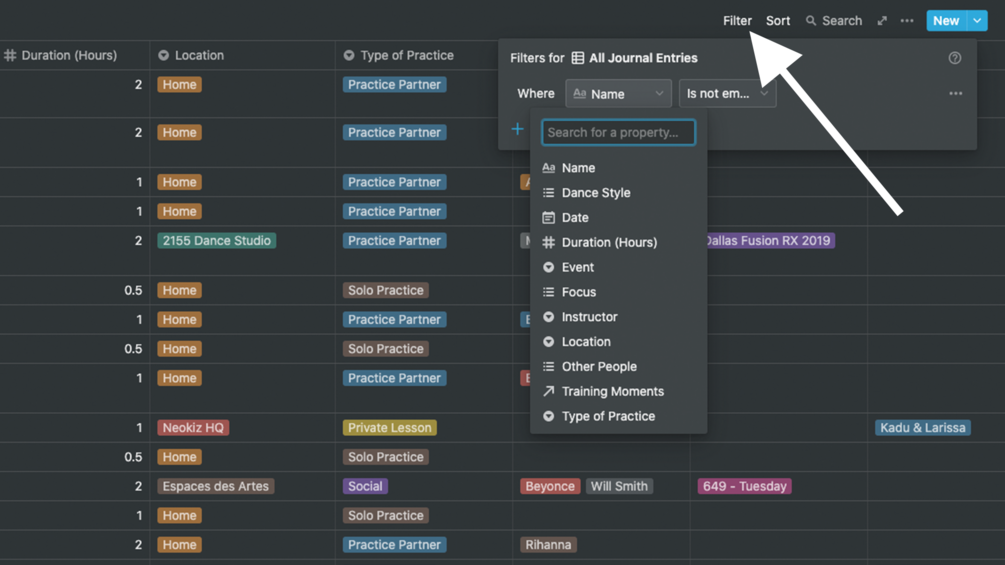Click the expand to full page icon
Image resolution: width=1005 pixels, height=565 pixels.
click(882, 21)
